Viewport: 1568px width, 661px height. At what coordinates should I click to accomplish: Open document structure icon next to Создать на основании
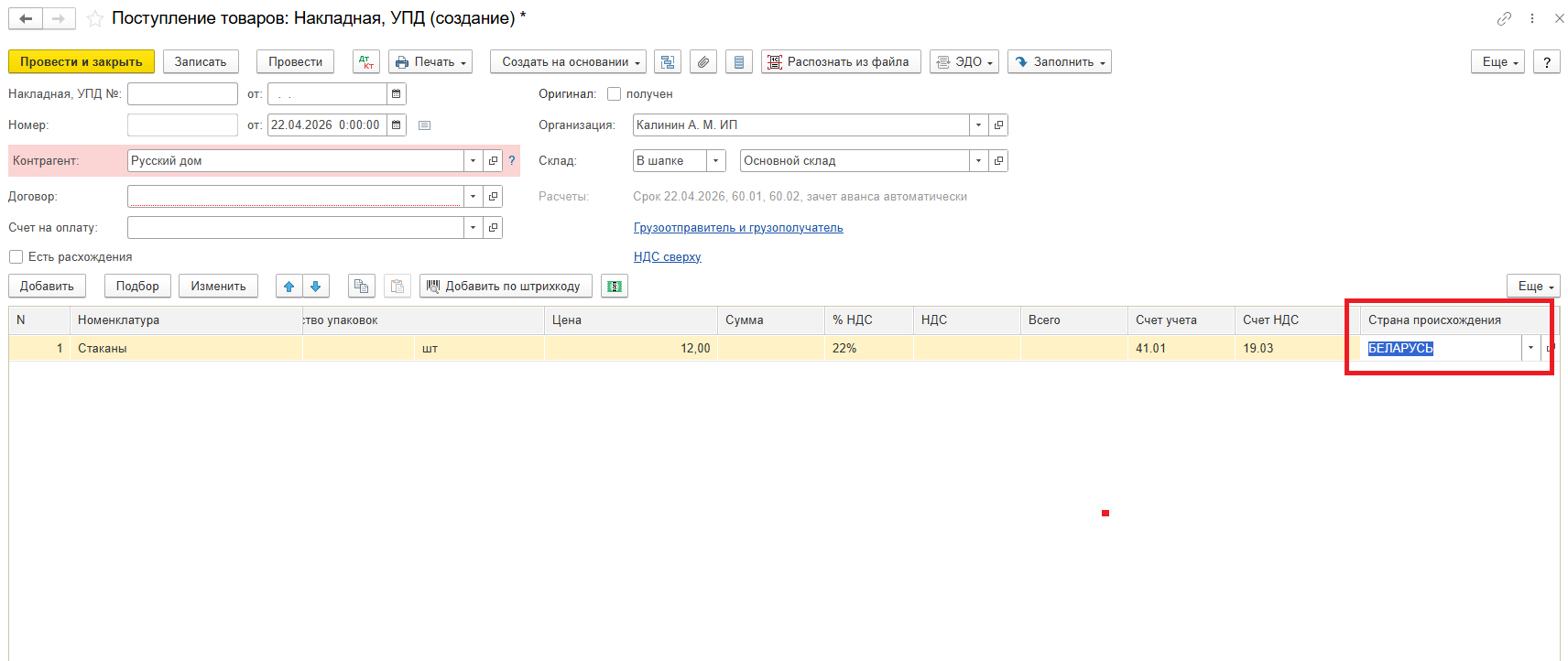click(x=668, y=61)
